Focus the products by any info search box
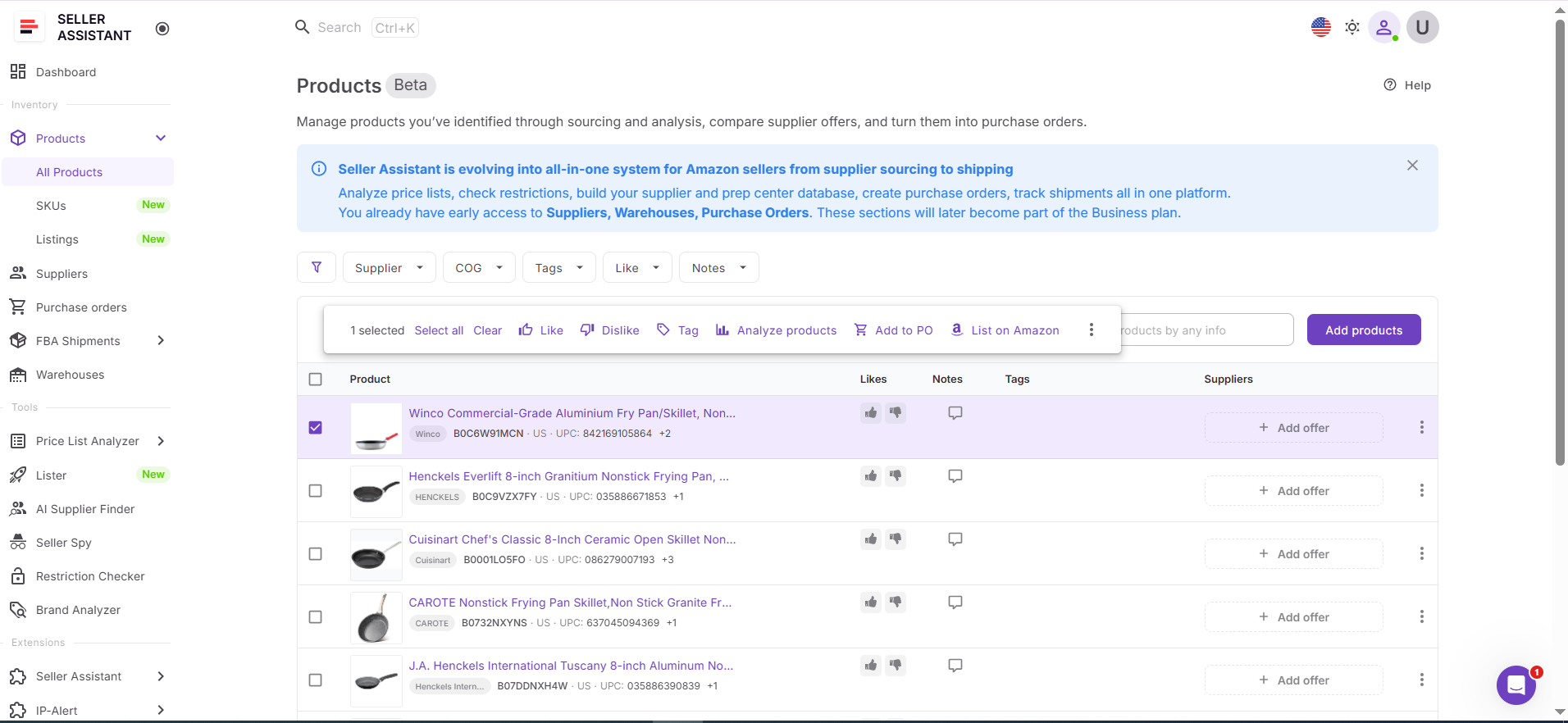 coord(1207,330)
